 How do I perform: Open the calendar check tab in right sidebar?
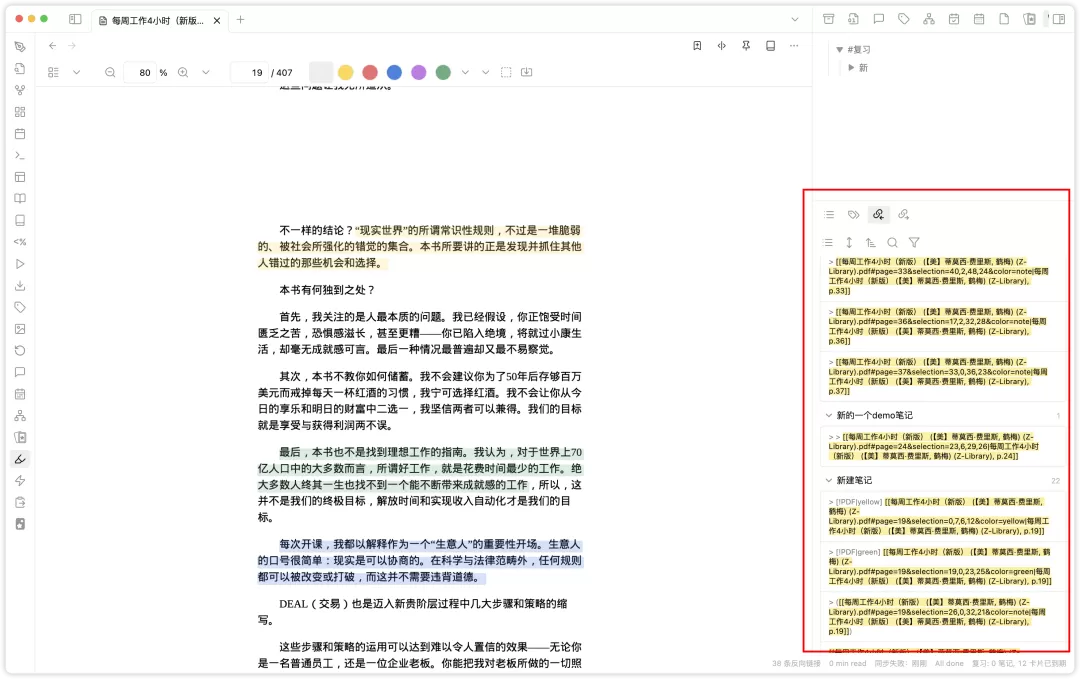pyautogui.click(x=954, y=19)
